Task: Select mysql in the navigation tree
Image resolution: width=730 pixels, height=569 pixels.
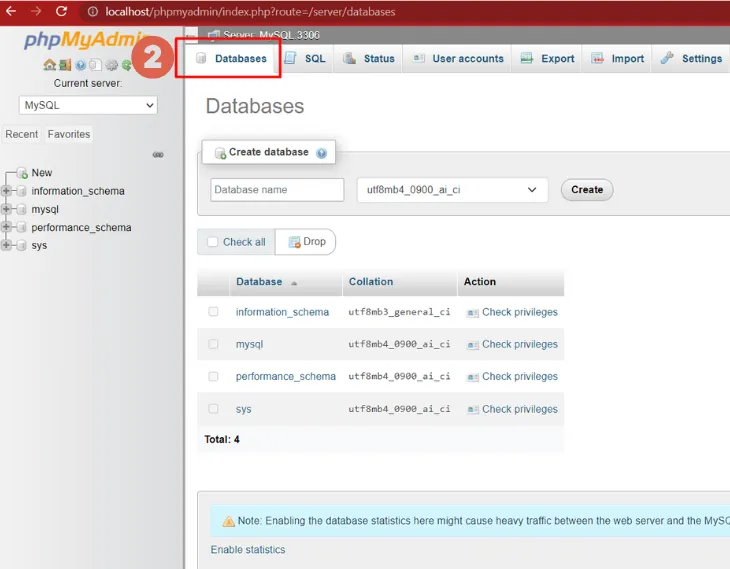Action: point(45,210)
